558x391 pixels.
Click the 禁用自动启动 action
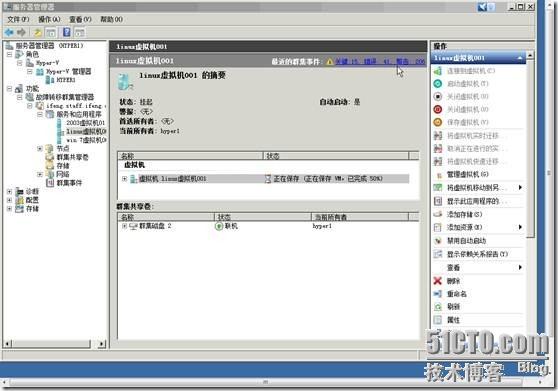(466, 241)
